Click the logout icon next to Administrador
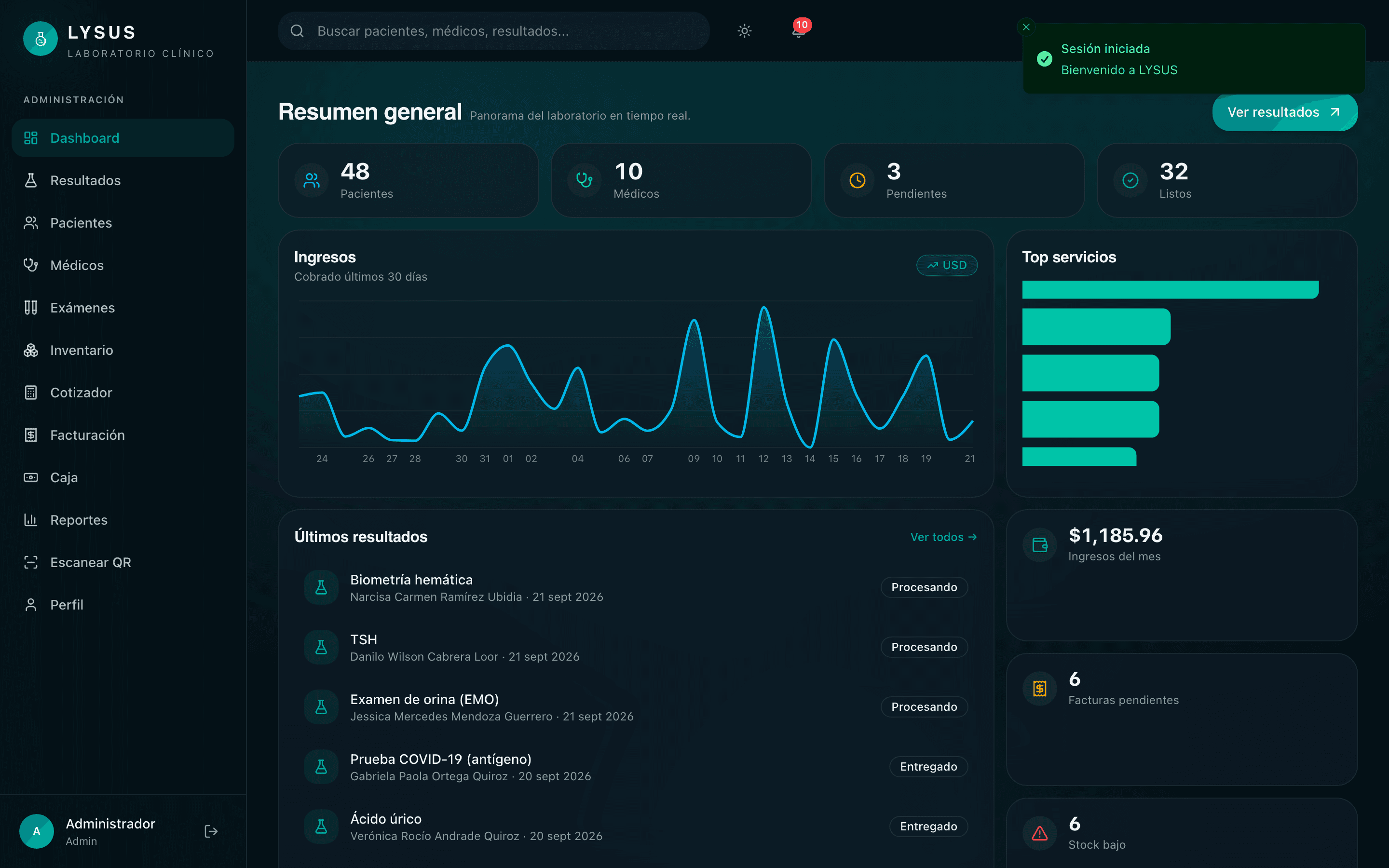1389x868 pixels. click(x=211, y=831)
